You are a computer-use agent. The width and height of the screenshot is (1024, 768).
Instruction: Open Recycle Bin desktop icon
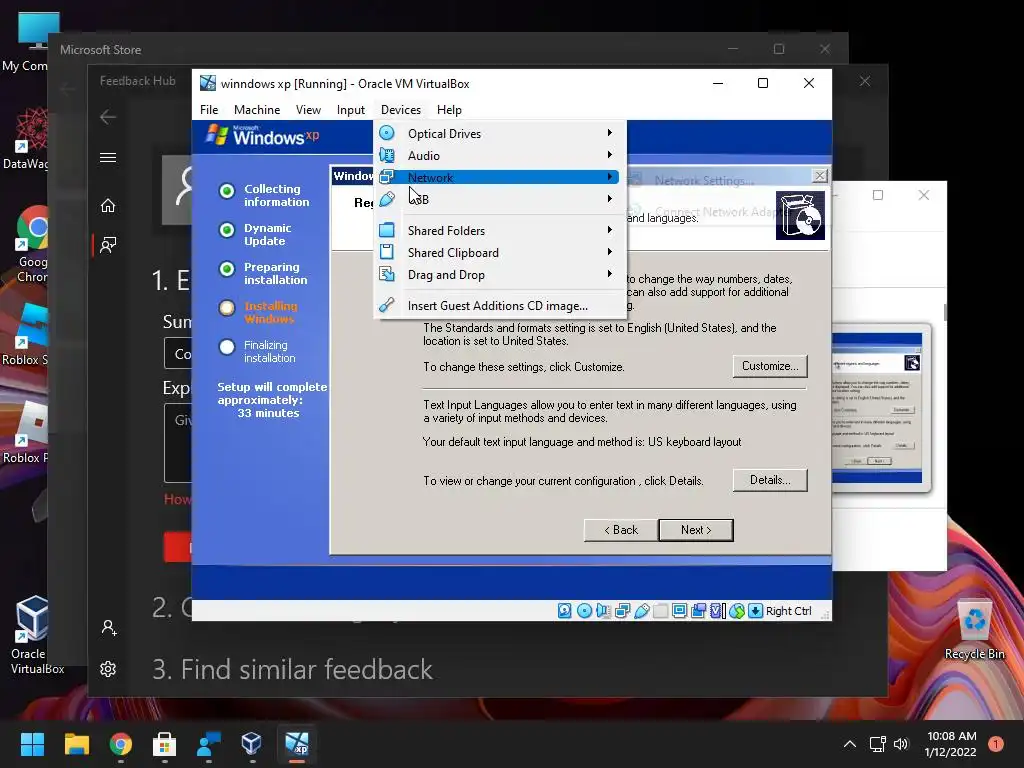[974, 630]
